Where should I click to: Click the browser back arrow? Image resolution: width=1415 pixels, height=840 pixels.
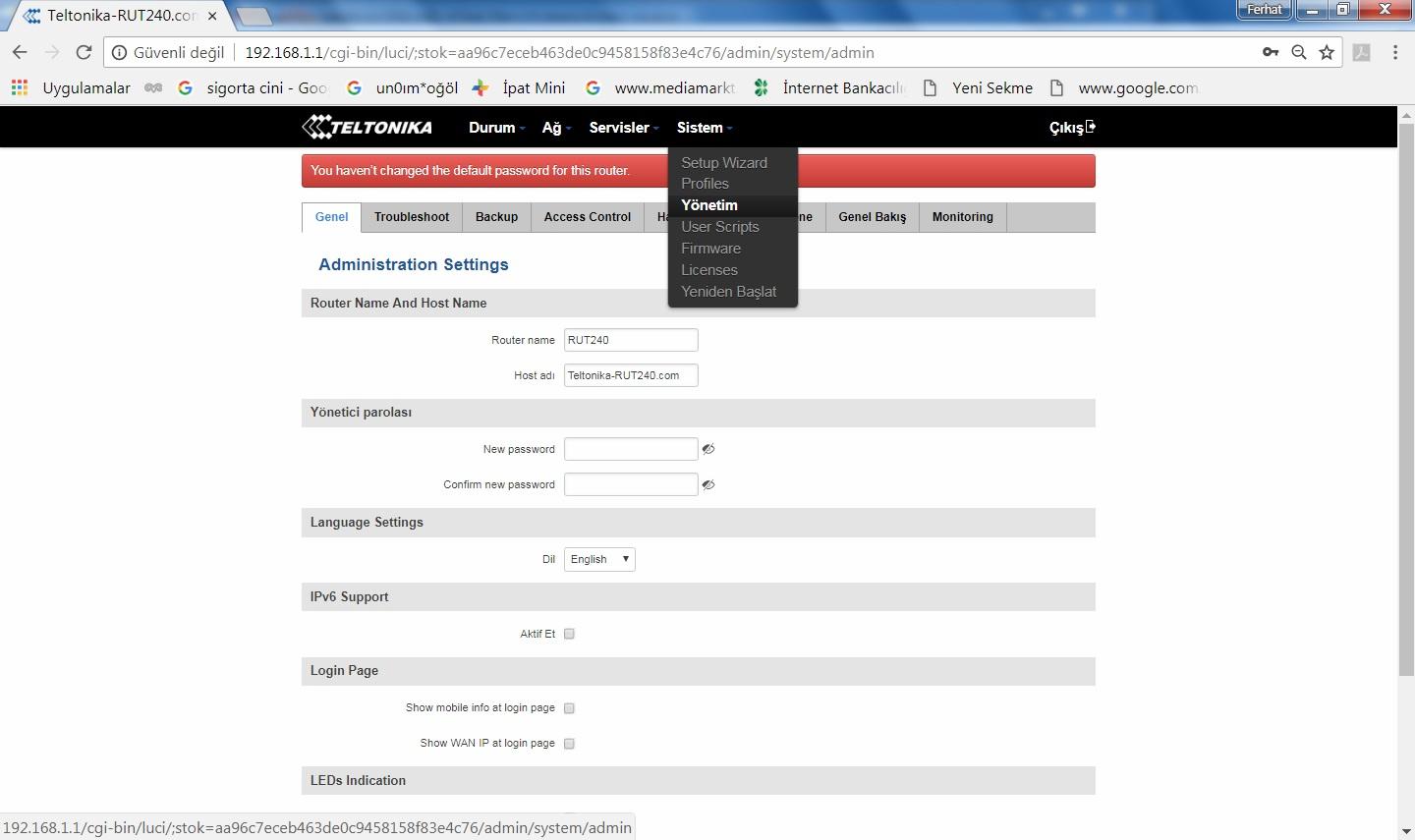pos(20,52)
